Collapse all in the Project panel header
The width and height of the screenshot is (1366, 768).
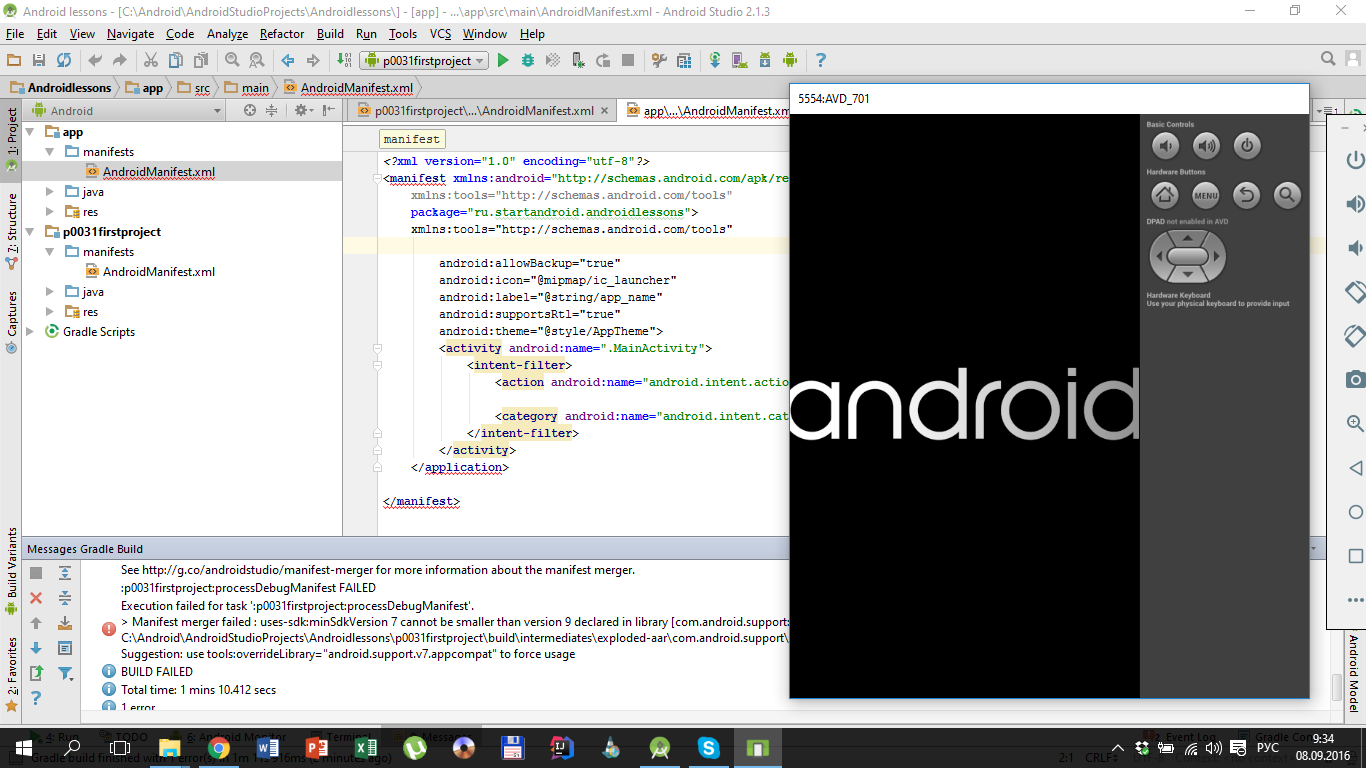pyautogui.click(x=271, y=111)
